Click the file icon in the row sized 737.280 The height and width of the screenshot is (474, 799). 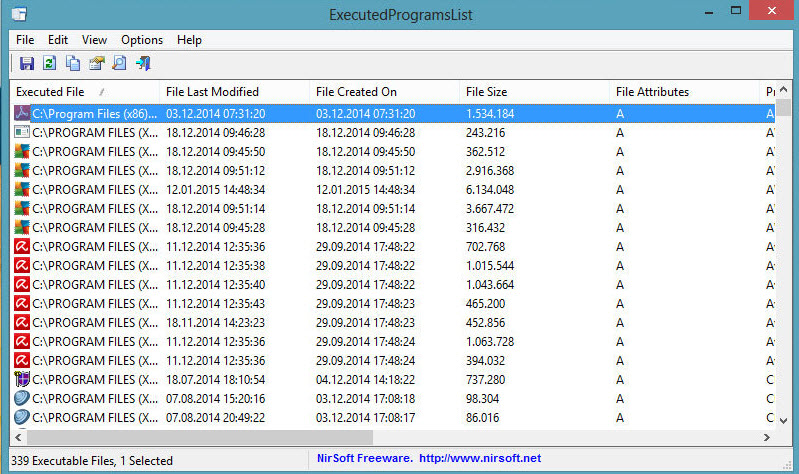22,379
